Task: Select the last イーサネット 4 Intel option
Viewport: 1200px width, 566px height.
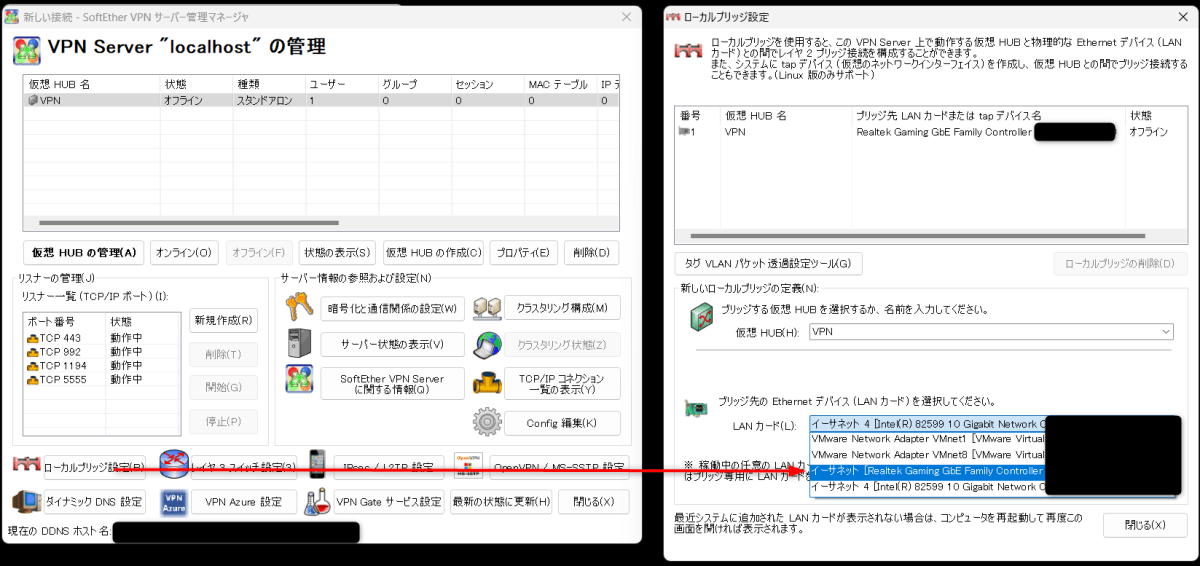Action: [927, 487]
